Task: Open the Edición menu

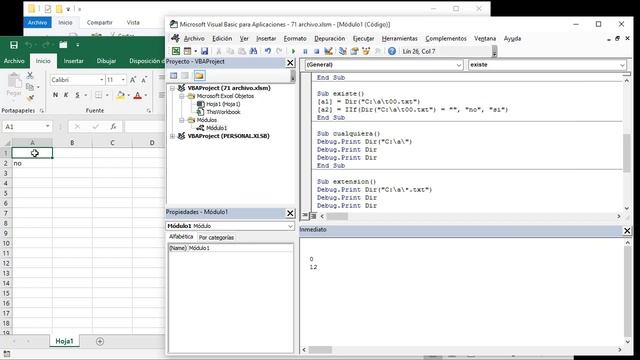Action: 222,38
